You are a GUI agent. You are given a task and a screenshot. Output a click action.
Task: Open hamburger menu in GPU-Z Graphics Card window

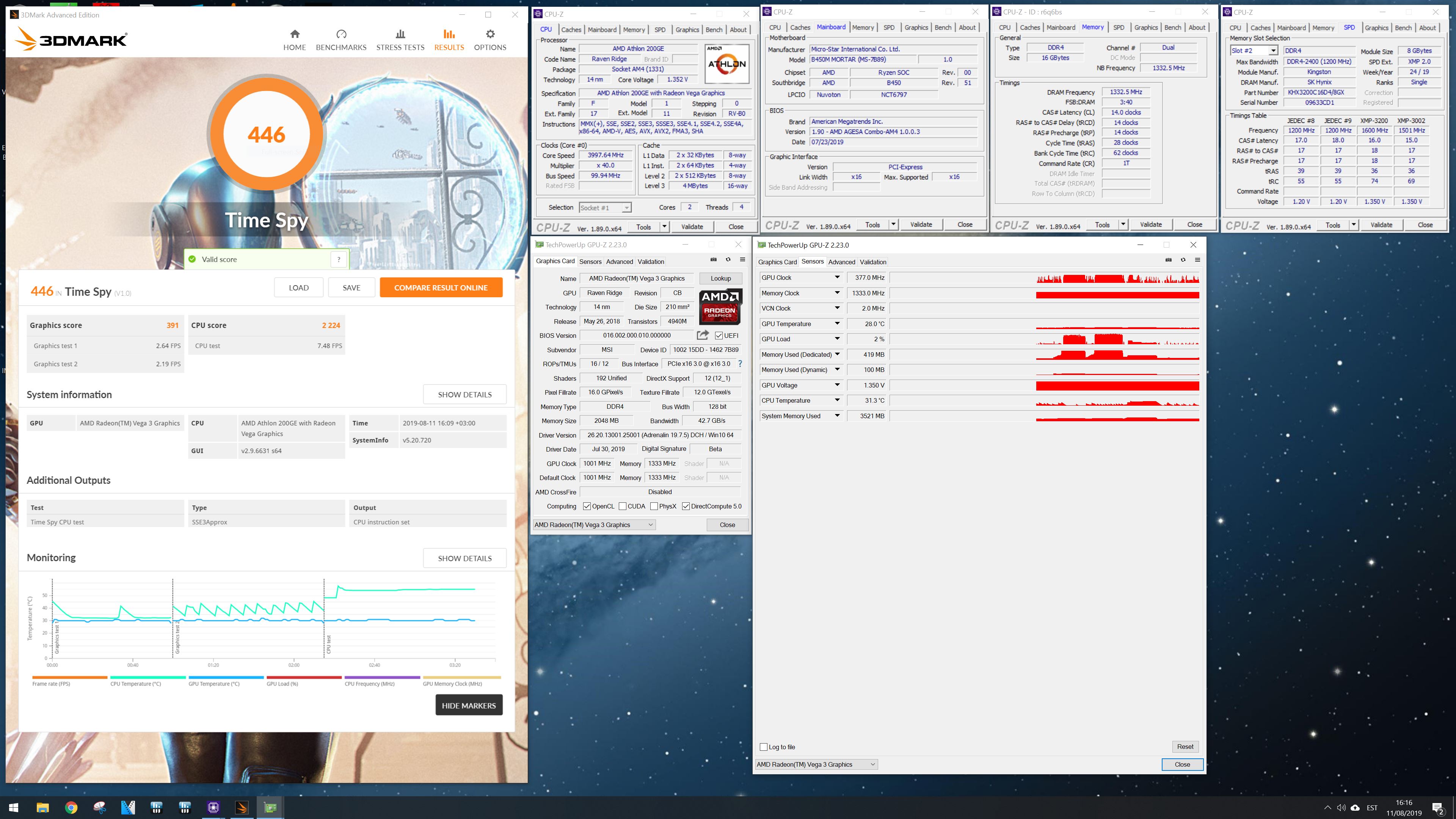click(743, 259)
